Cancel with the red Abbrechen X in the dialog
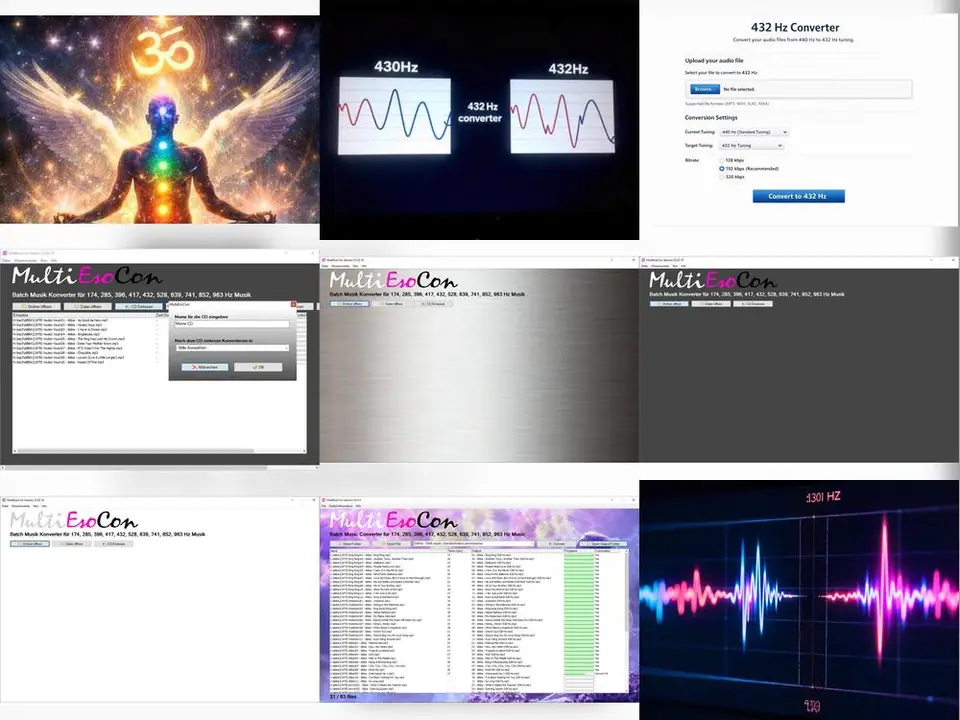 coord(205,367)
